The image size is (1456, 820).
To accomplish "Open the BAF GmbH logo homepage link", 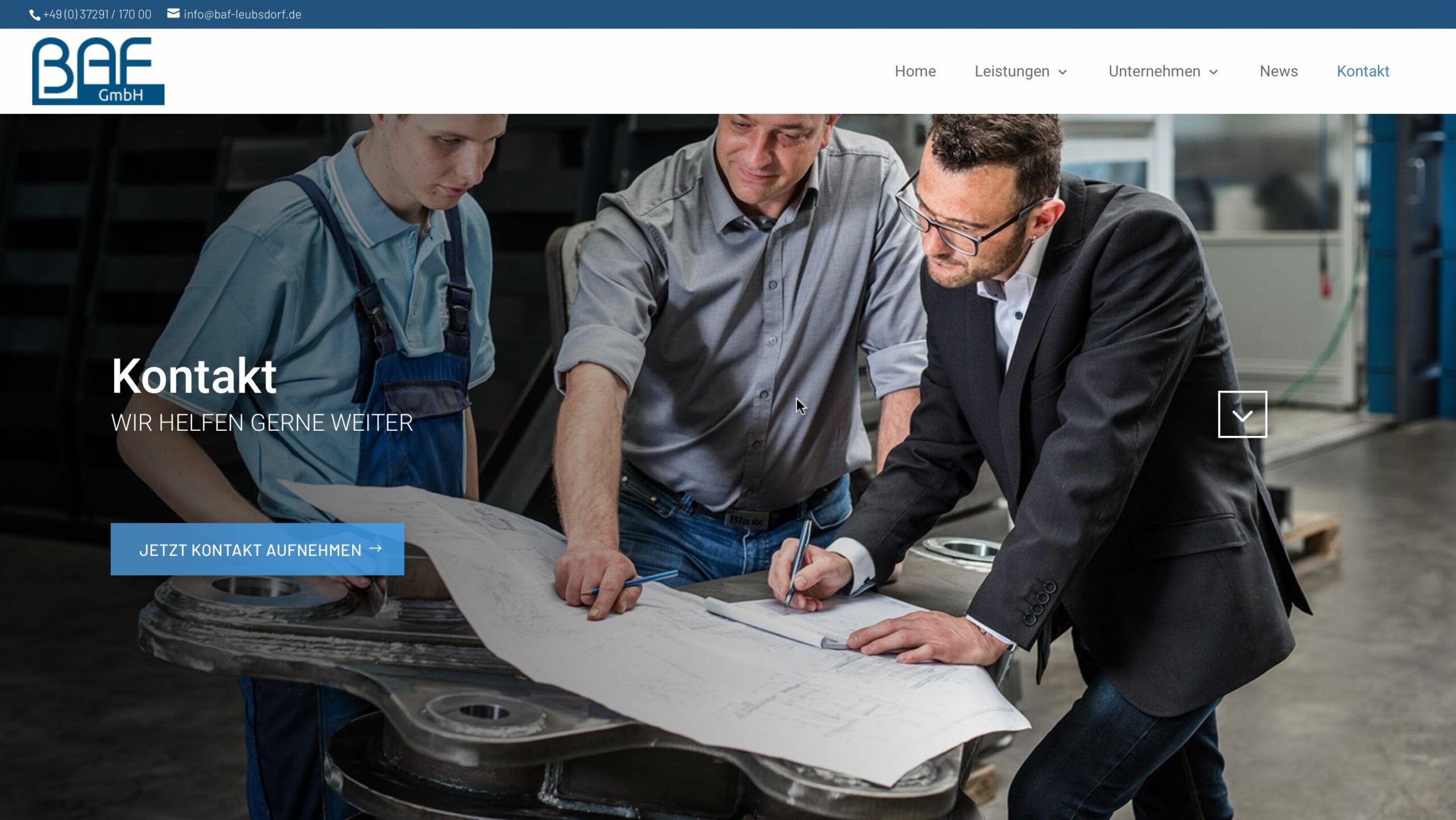I will [x=98, y=71].
